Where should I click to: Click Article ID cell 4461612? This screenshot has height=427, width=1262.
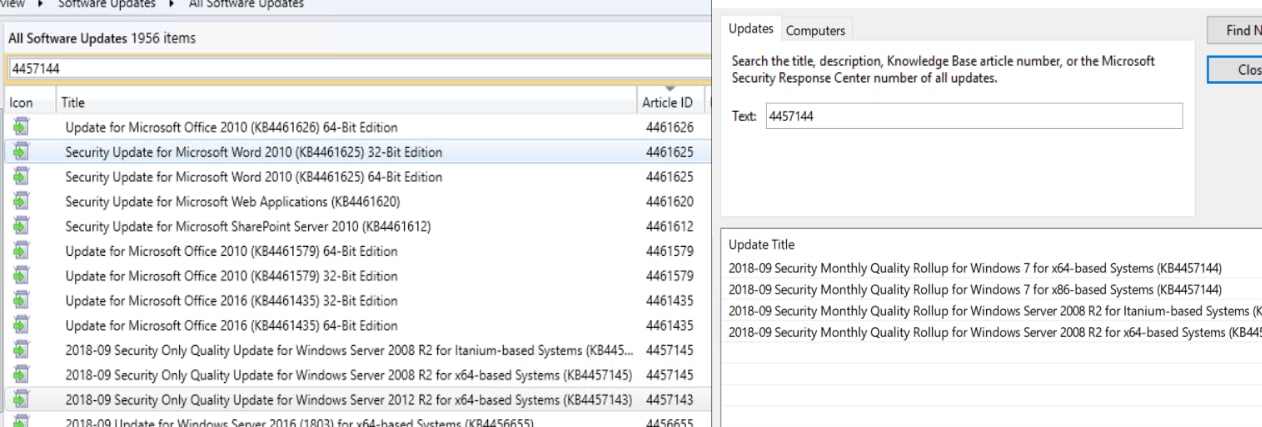[x=669, y=226]
